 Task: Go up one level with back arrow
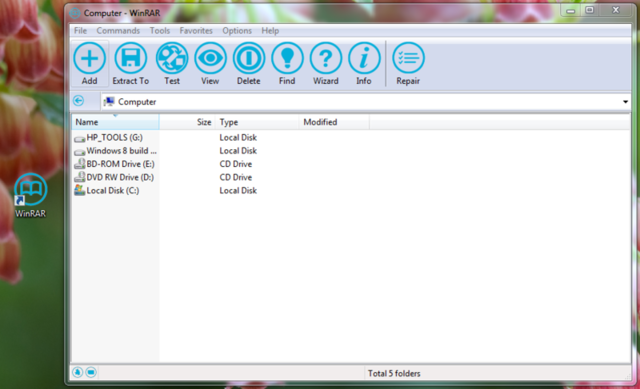pyautogui.click(x=78, y=101)
